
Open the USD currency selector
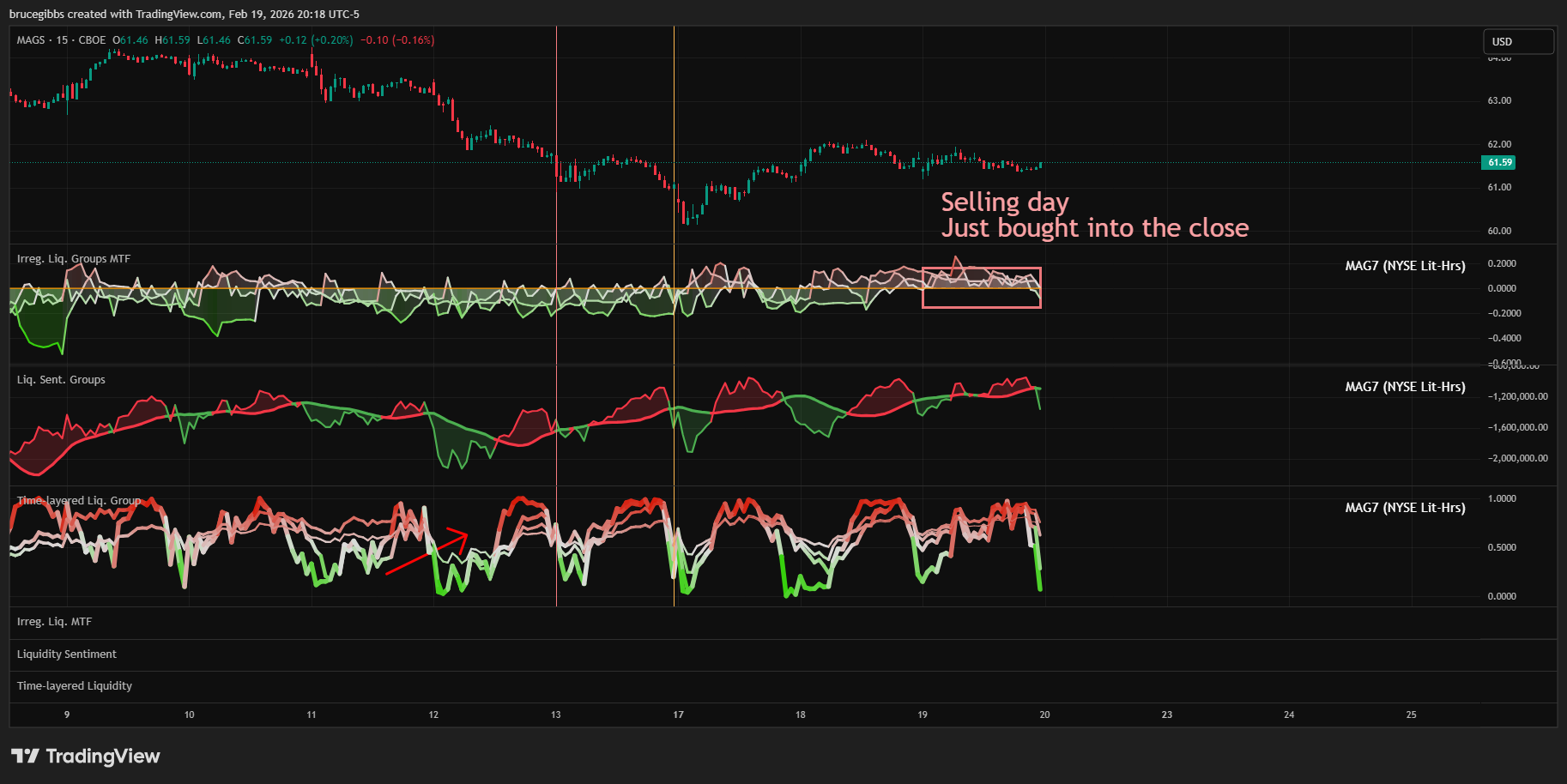pos(1518,41)
